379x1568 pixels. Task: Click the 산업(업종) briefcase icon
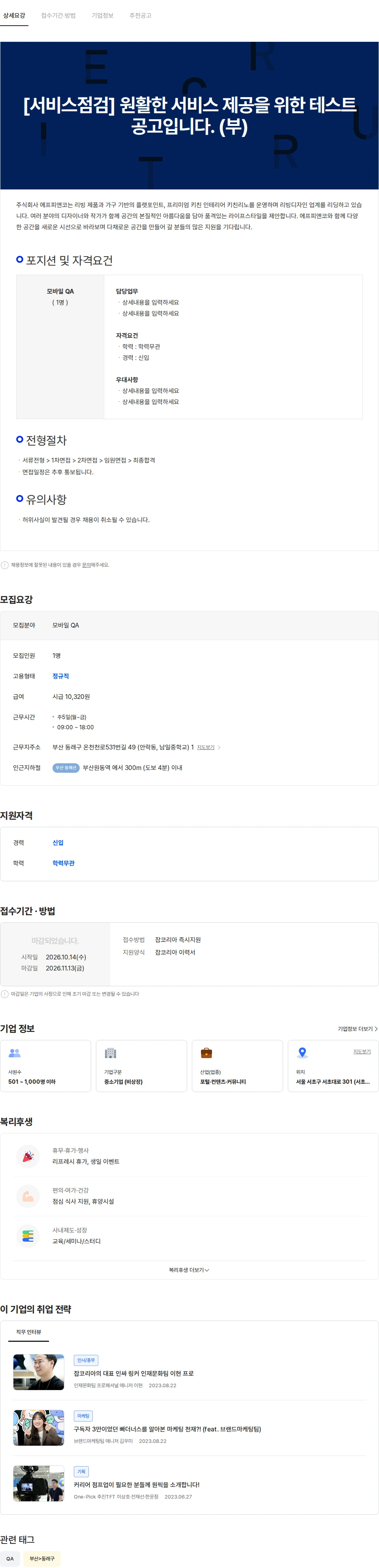pyautogui.click(x=206, y=1053)
